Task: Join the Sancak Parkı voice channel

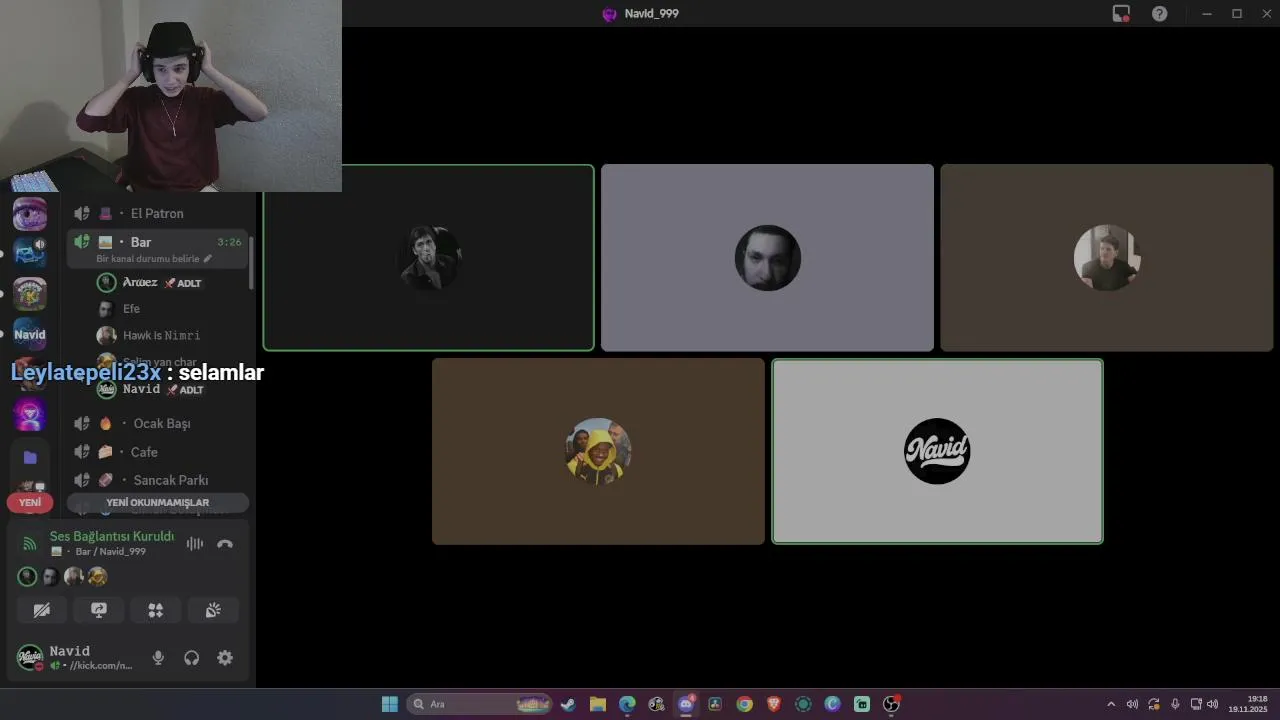Action: [158, 480]
